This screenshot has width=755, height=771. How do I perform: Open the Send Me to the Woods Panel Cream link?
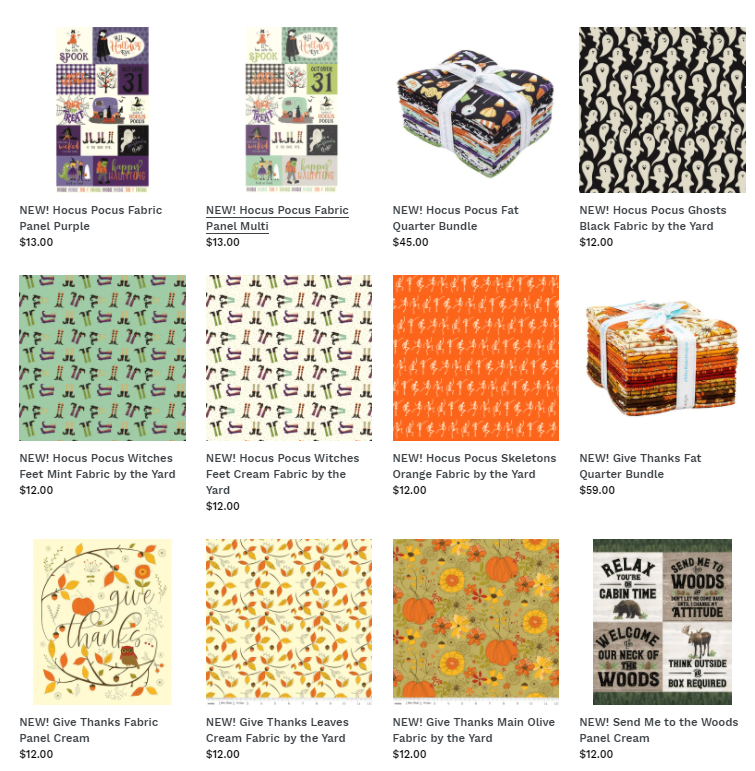tap(659, 730)
